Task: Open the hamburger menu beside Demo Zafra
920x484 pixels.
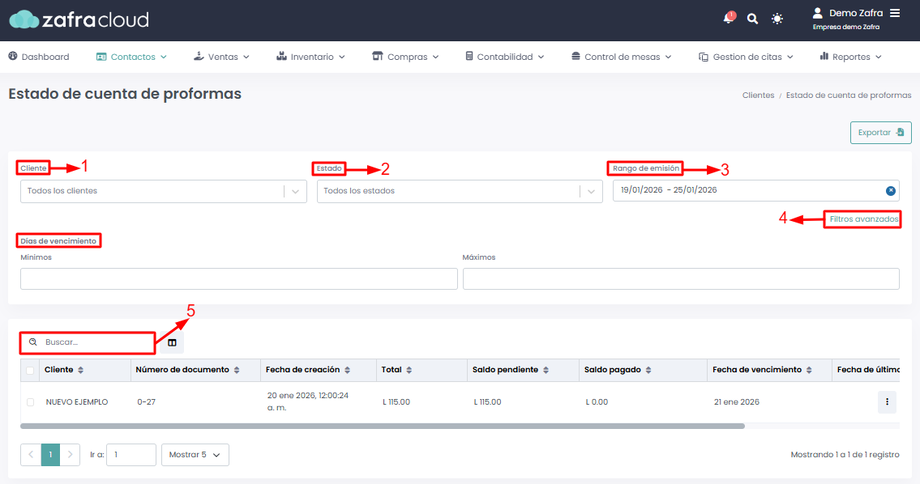Action: [895, 13]
